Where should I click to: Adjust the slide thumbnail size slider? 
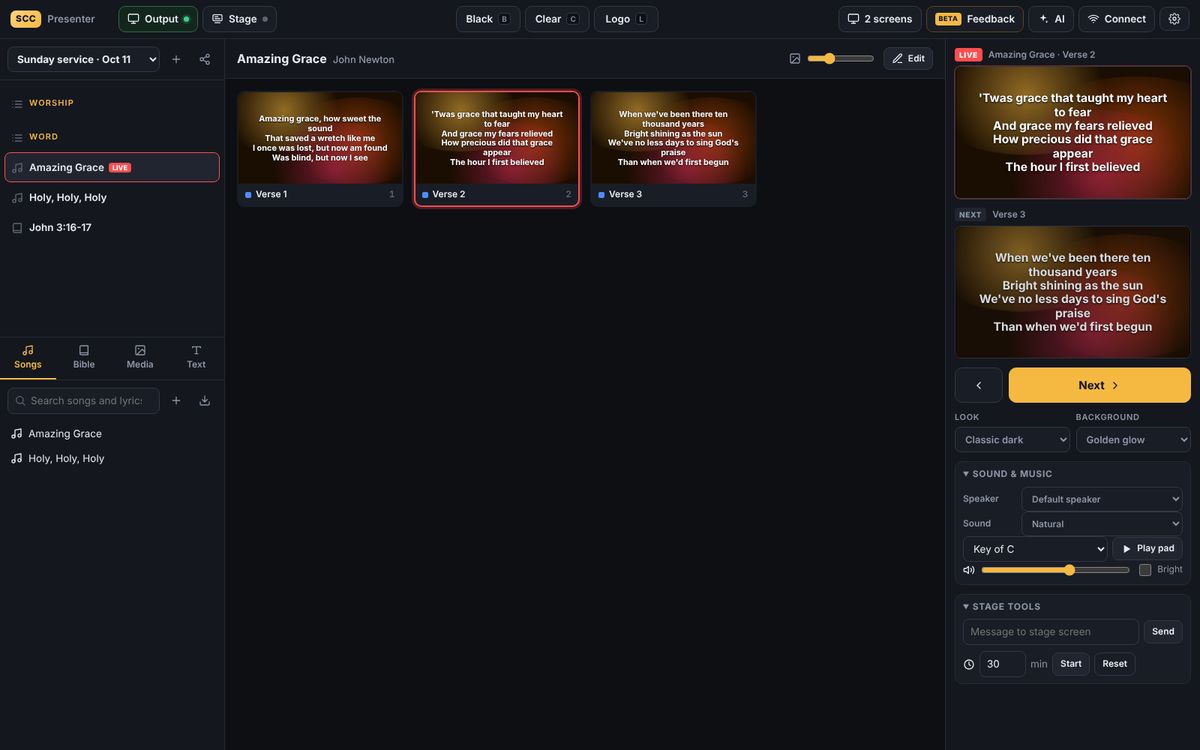pos(841,59)
